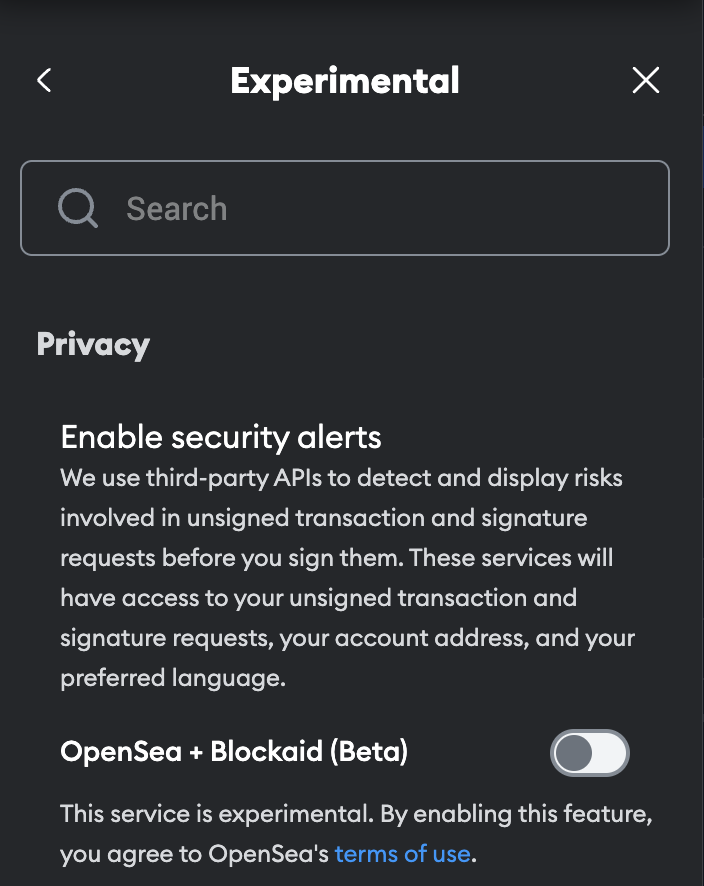
Task: Click the 'preferred language' line of description
Action: [173, 678]
